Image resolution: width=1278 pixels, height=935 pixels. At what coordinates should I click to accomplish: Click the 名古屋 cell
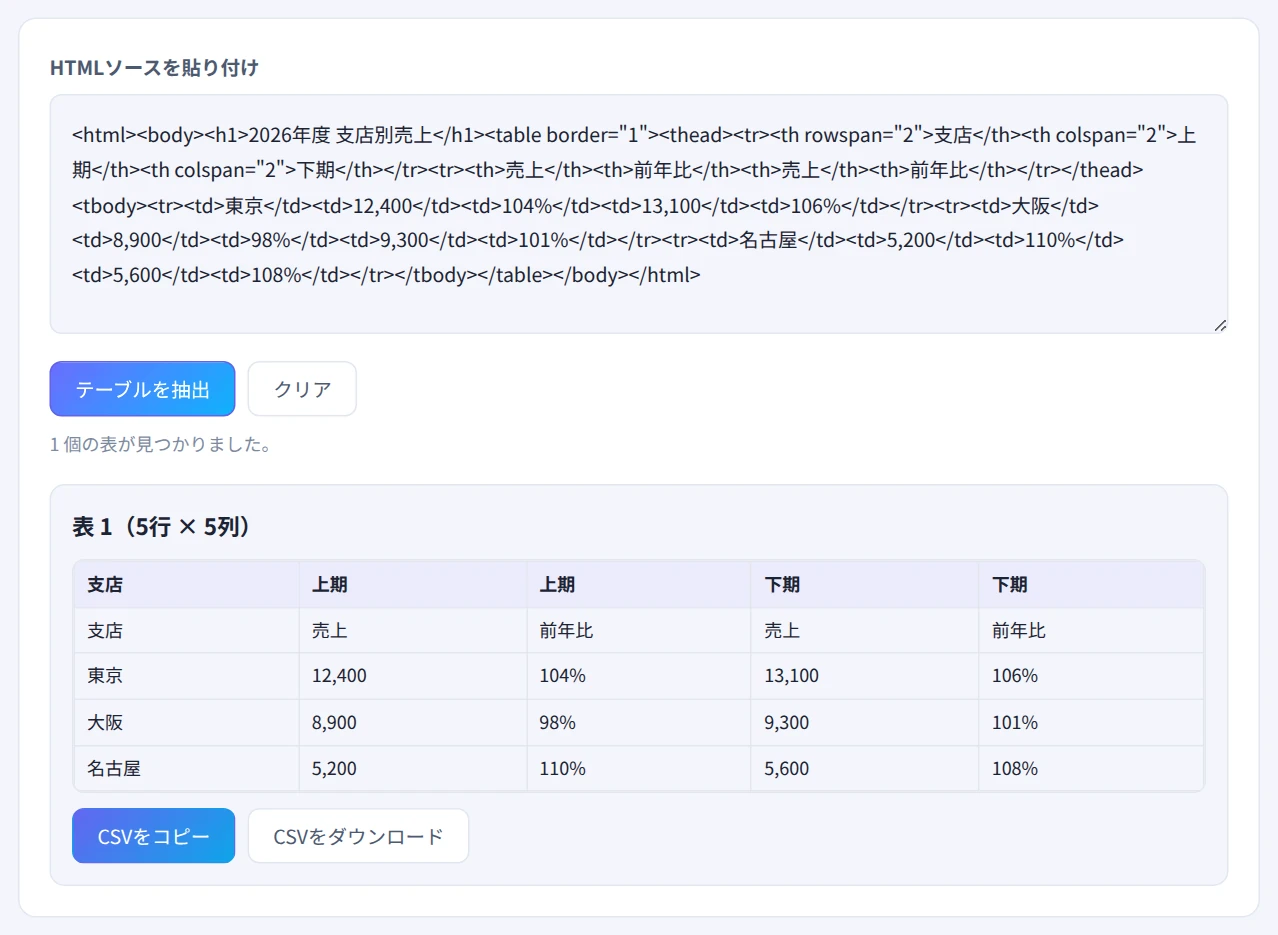coord(186,769)
